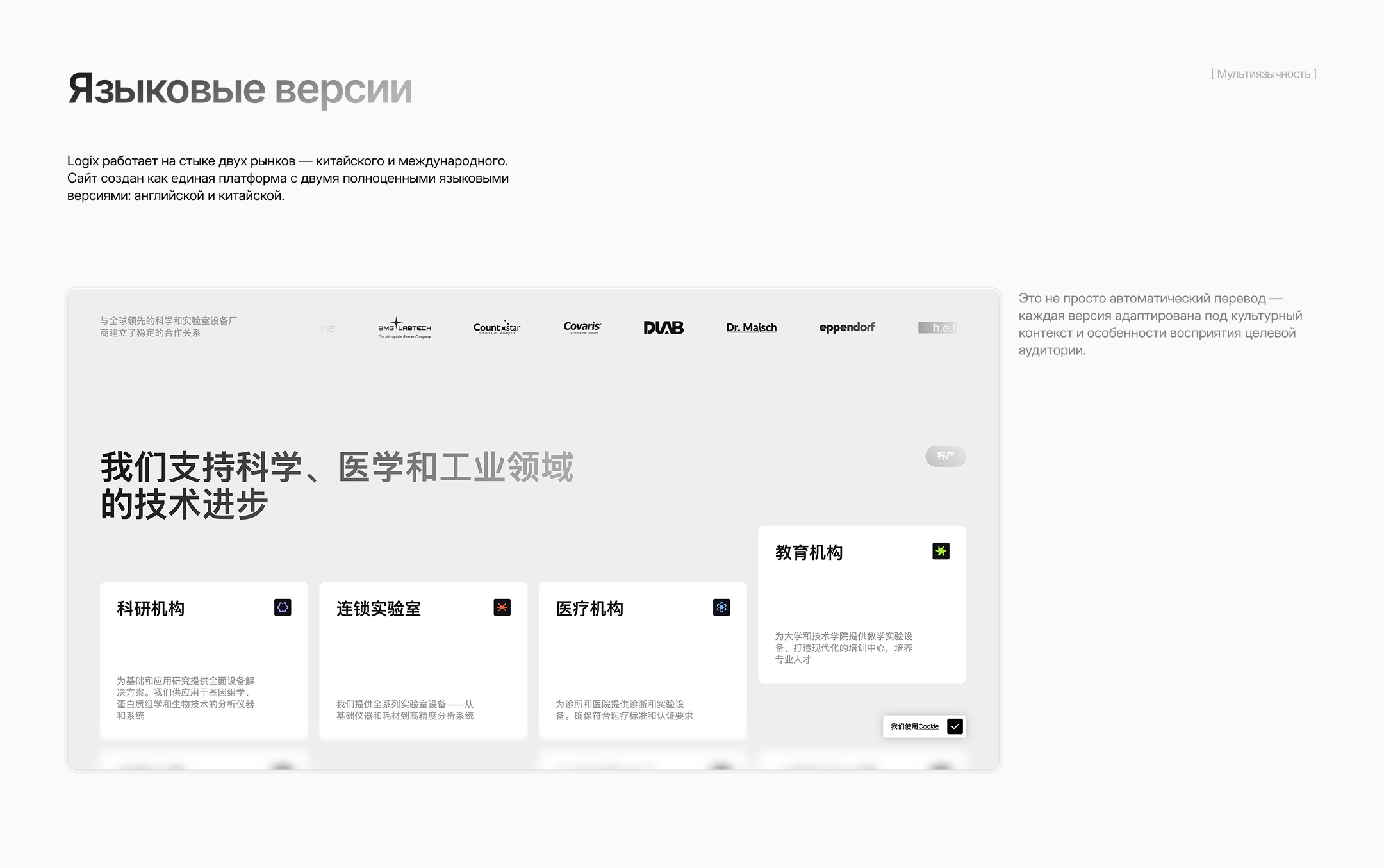1384x868 pixels.
Task: Click the Covaris logo
Action: 582,327
